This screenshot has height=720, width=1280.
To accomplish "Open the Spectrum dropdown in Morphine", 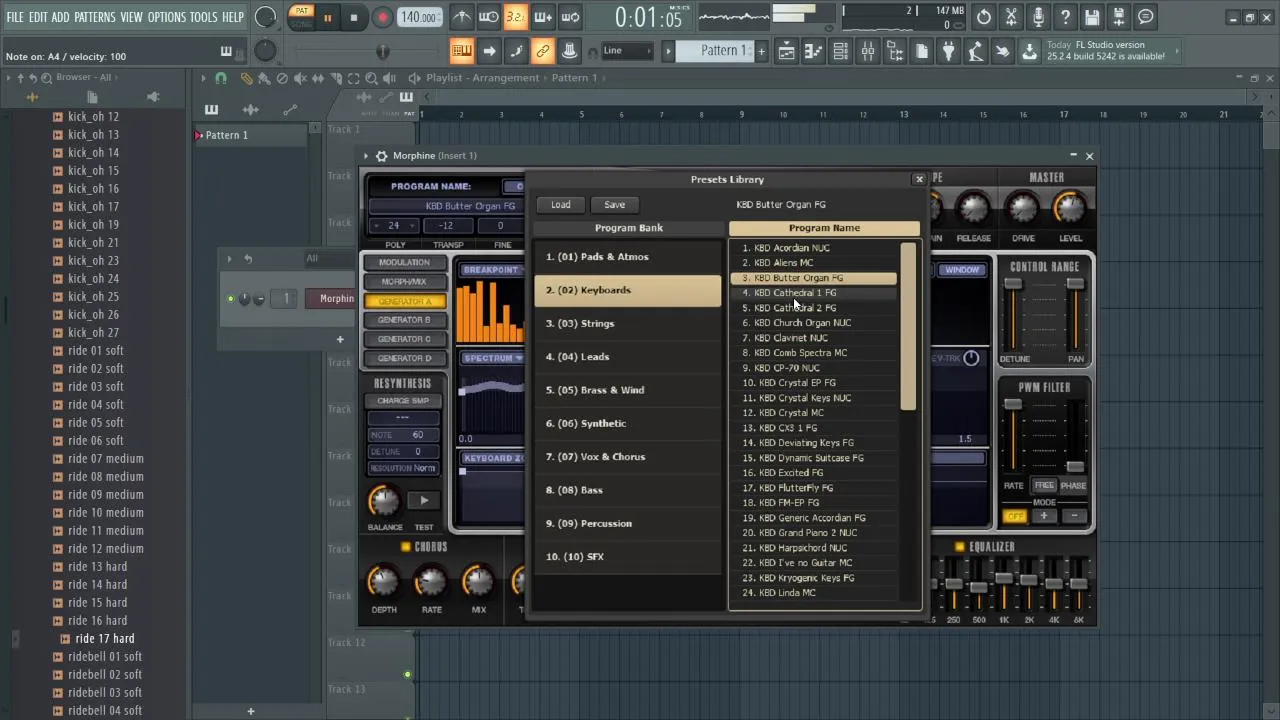I will coord(492,358).
